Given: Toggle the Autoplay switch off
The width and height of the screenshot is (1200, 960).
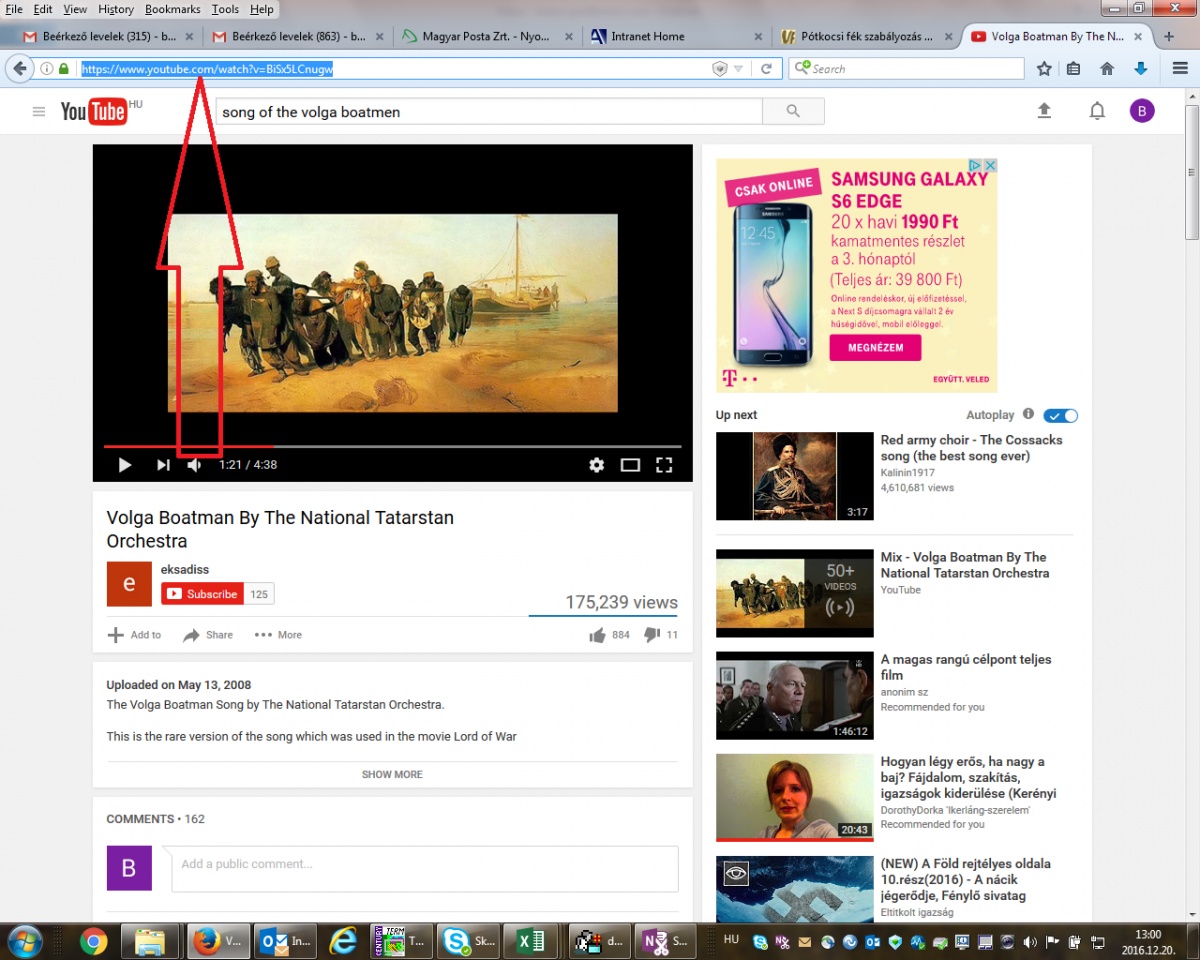Looking at the screenshot, I should [1060, 415].
